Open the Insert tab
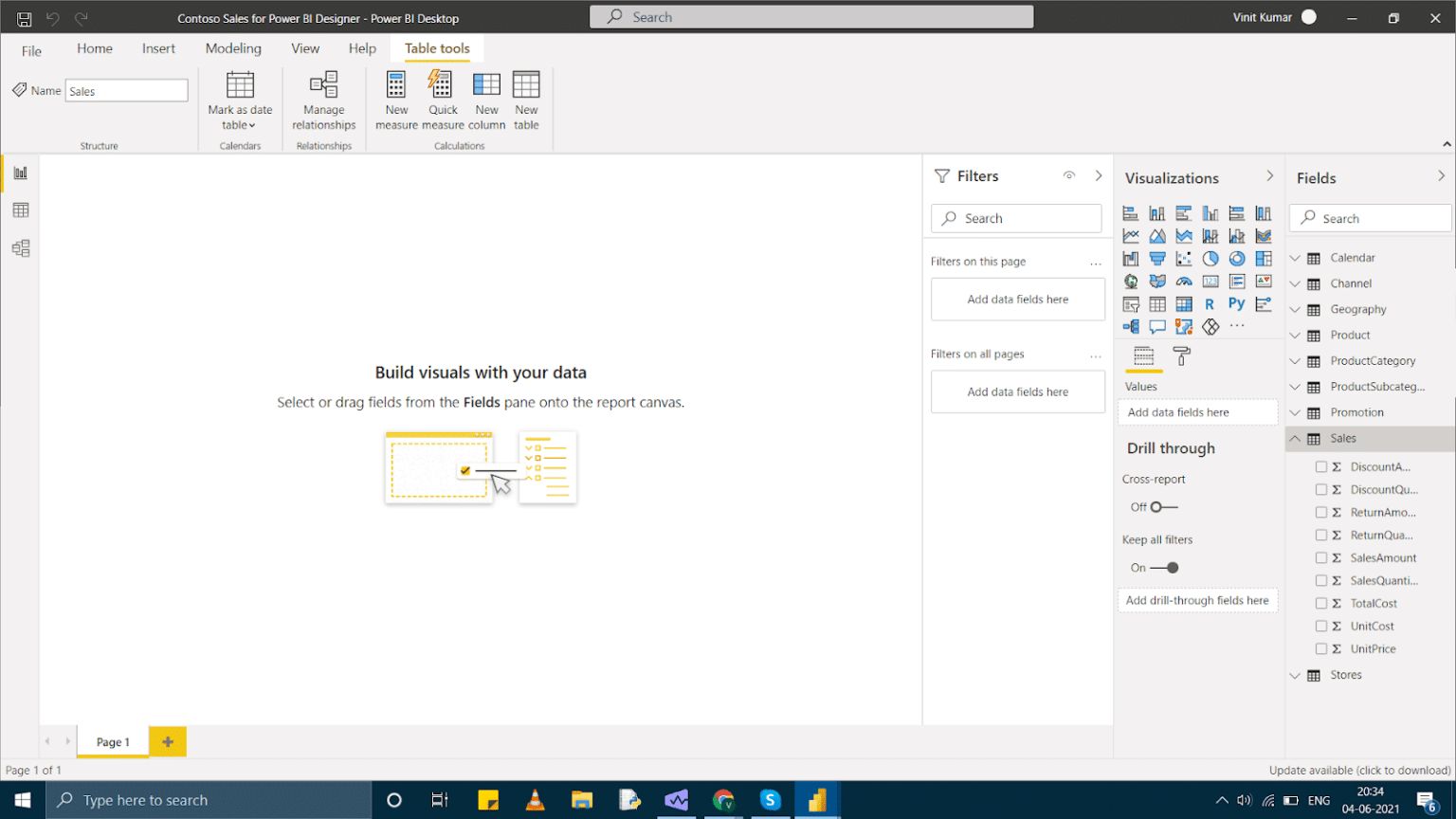 coord(158,48)
